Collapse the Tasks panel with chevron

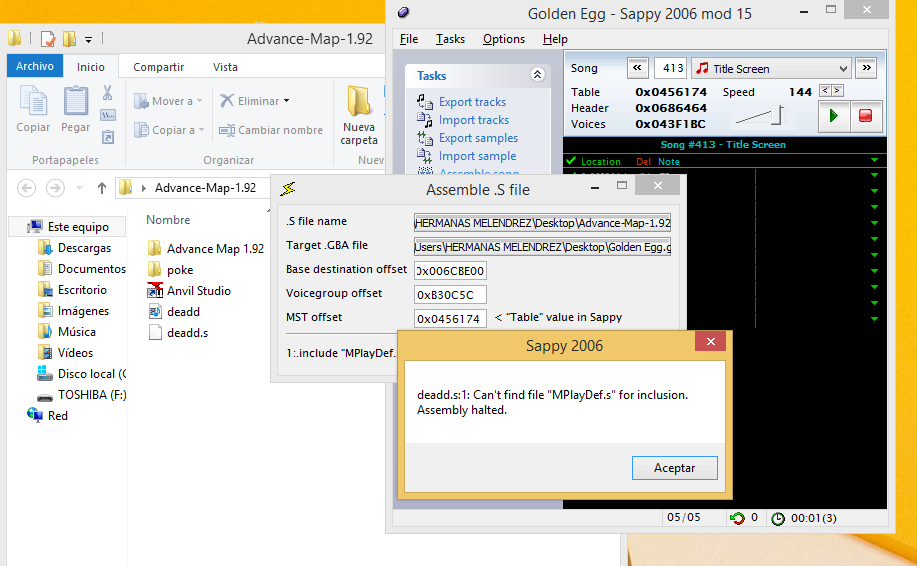tap(537, 75)
